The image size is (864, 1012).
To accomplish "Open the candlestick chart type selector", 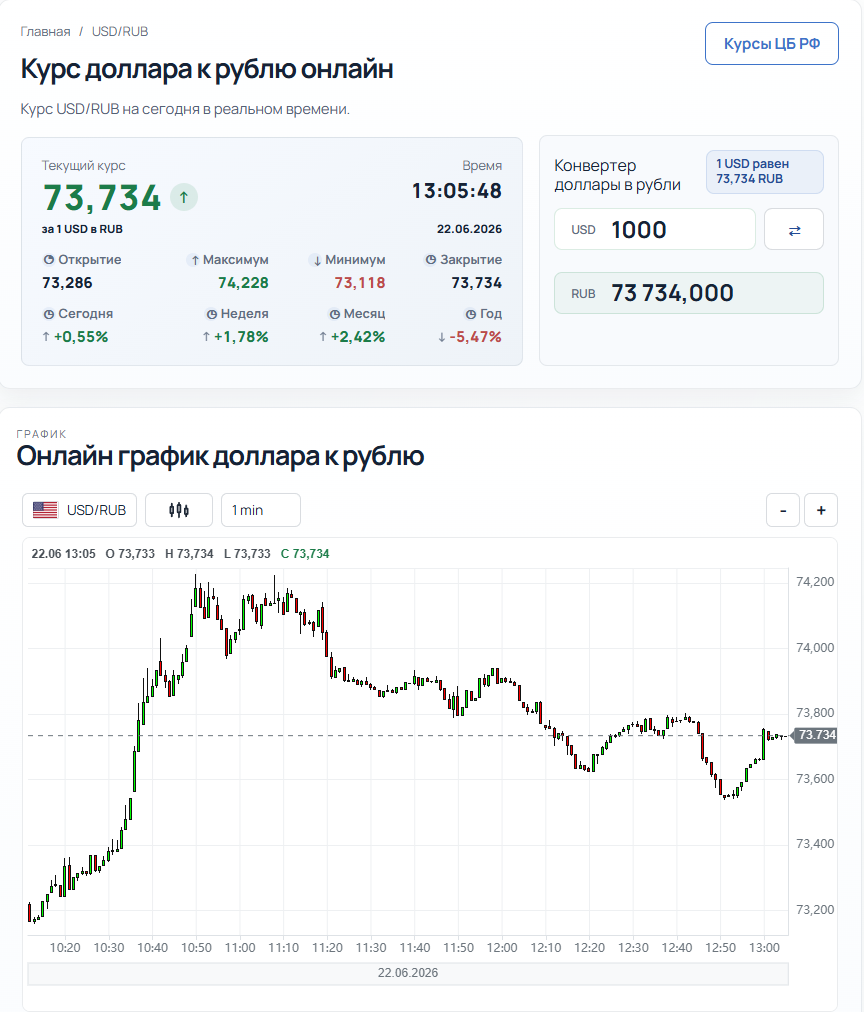I will click(x=179, y=510).
